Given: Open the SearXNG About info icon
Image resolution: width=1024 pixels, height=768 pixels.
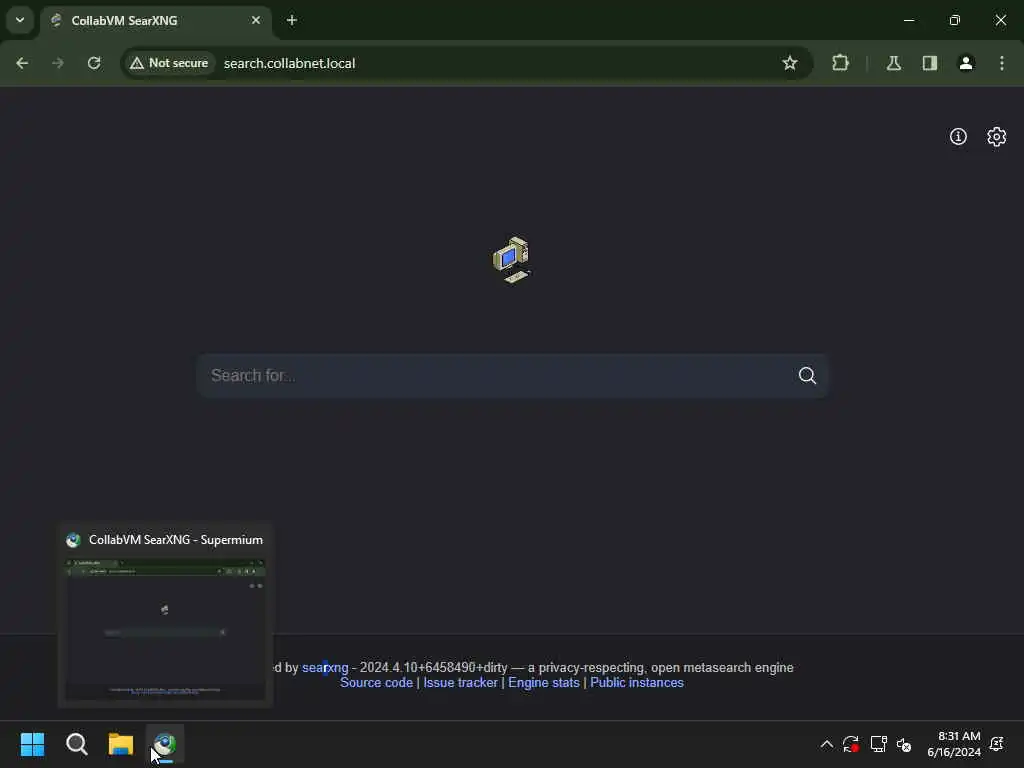Looking at the screenshot, I should 958,136.
